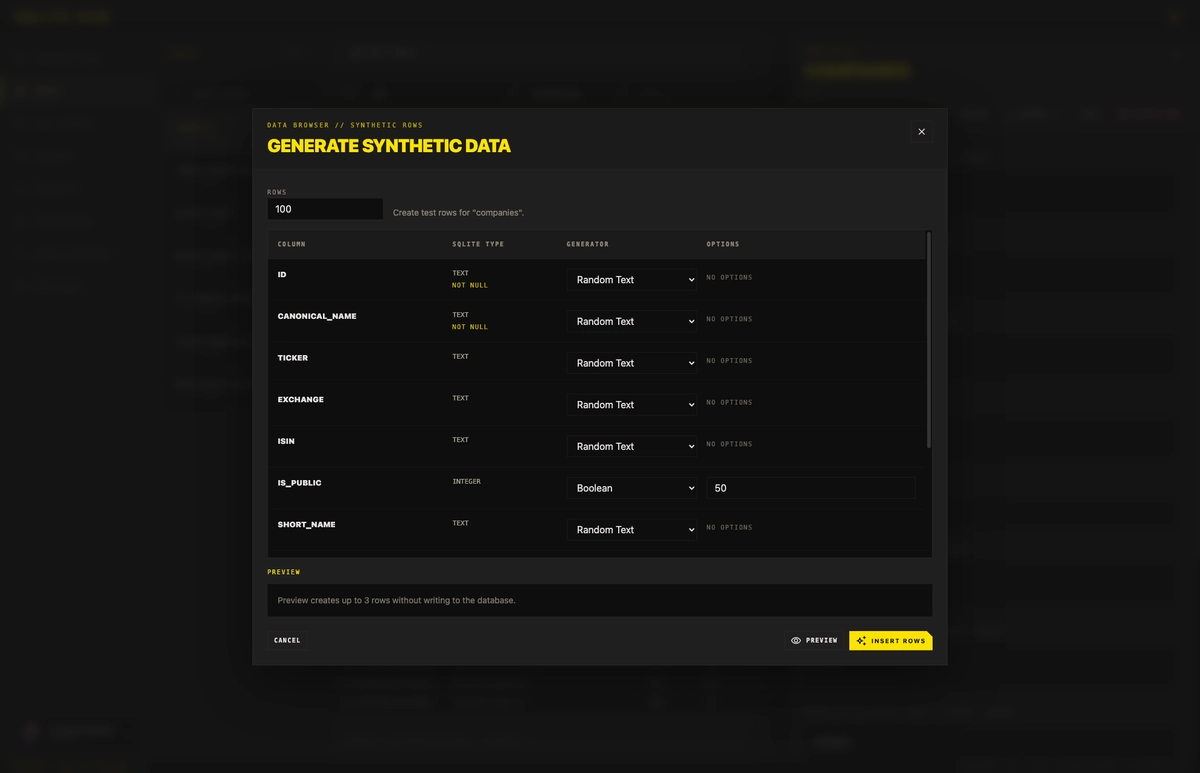This screenshot has width=1200, height=773.
Task: Open generator dropdown for EXCHANGE column
Action: click(632, 405)
